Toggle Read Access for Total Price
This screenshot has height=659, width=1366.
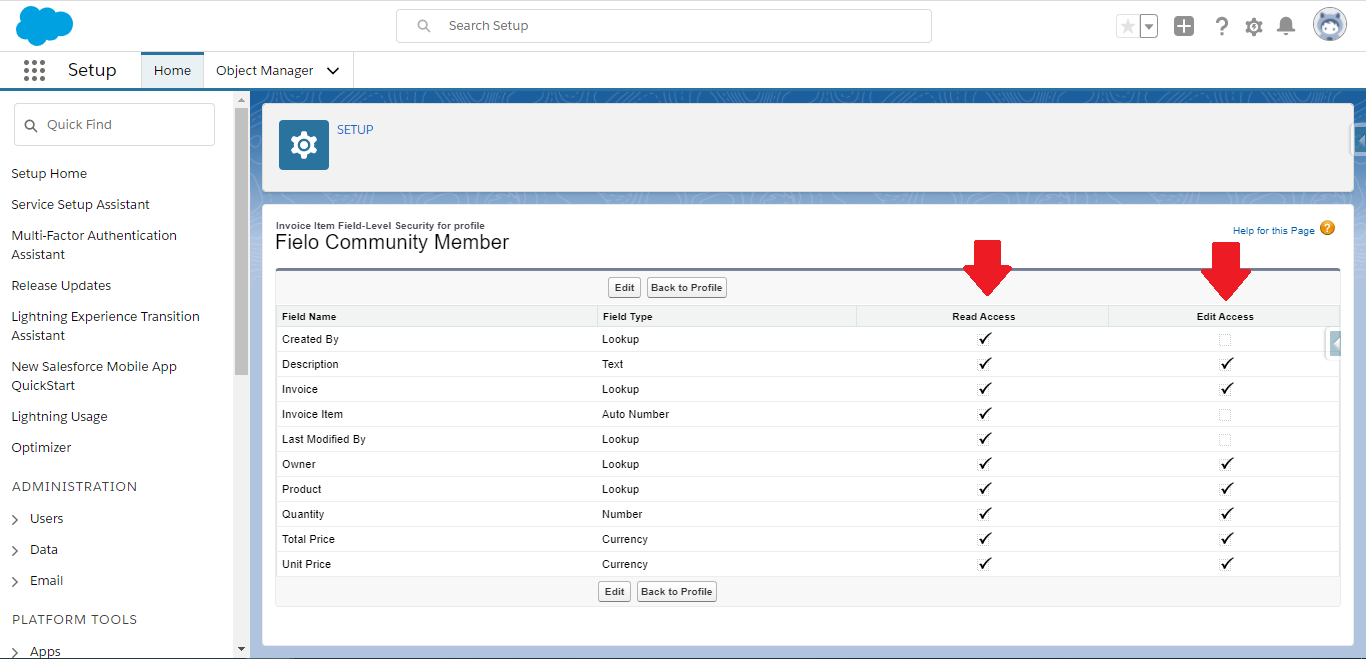pos(984,539)
